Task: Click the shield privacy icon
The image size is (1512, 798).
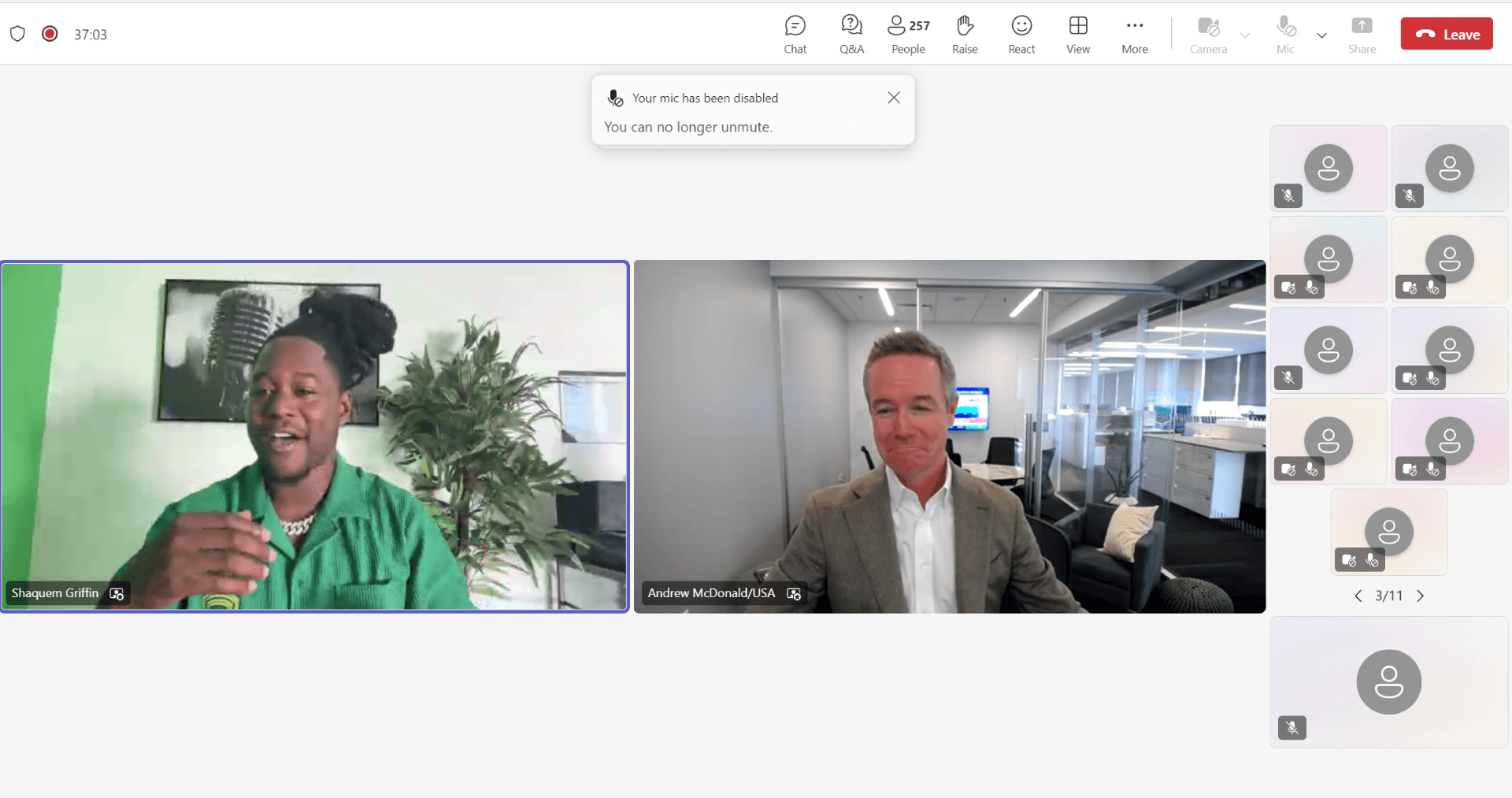Action: pos(17,34)
